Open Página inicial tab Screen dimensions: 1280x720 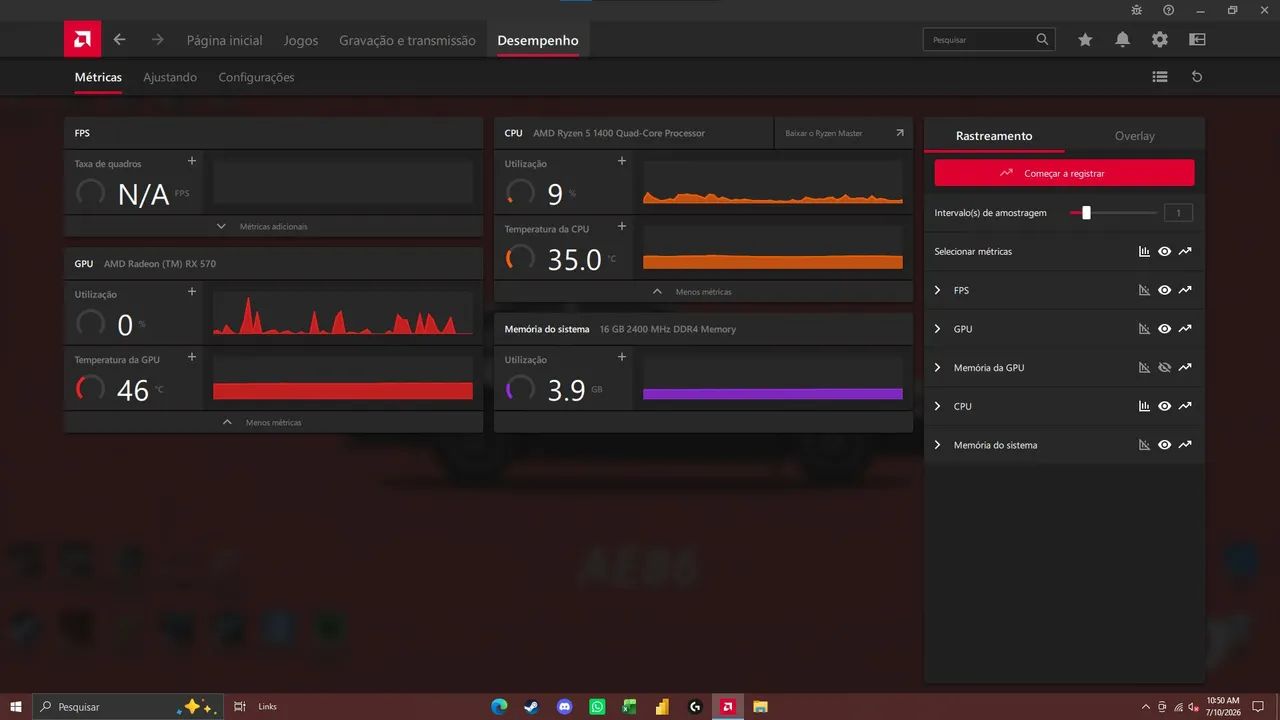pos(224,40)
